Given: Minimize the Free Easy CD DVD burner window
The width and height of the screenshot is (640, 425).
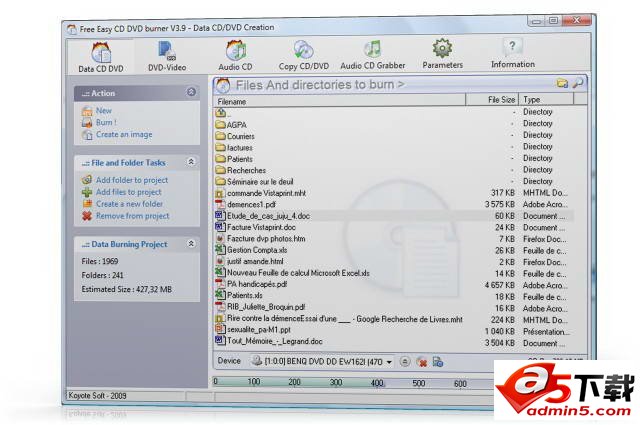Looking at the screenshot, I should tap(536, 21).
